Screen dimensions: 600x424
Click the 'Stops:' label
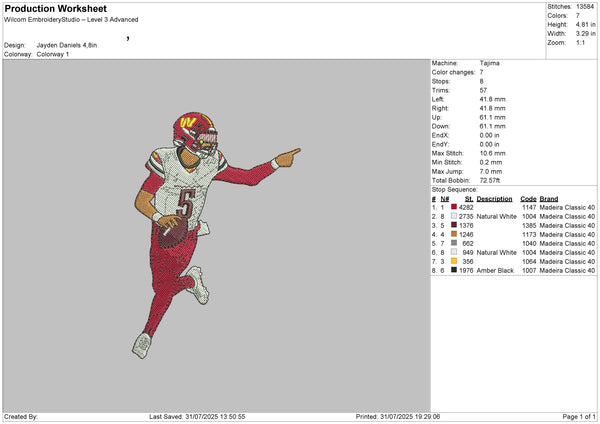[441, 81]
